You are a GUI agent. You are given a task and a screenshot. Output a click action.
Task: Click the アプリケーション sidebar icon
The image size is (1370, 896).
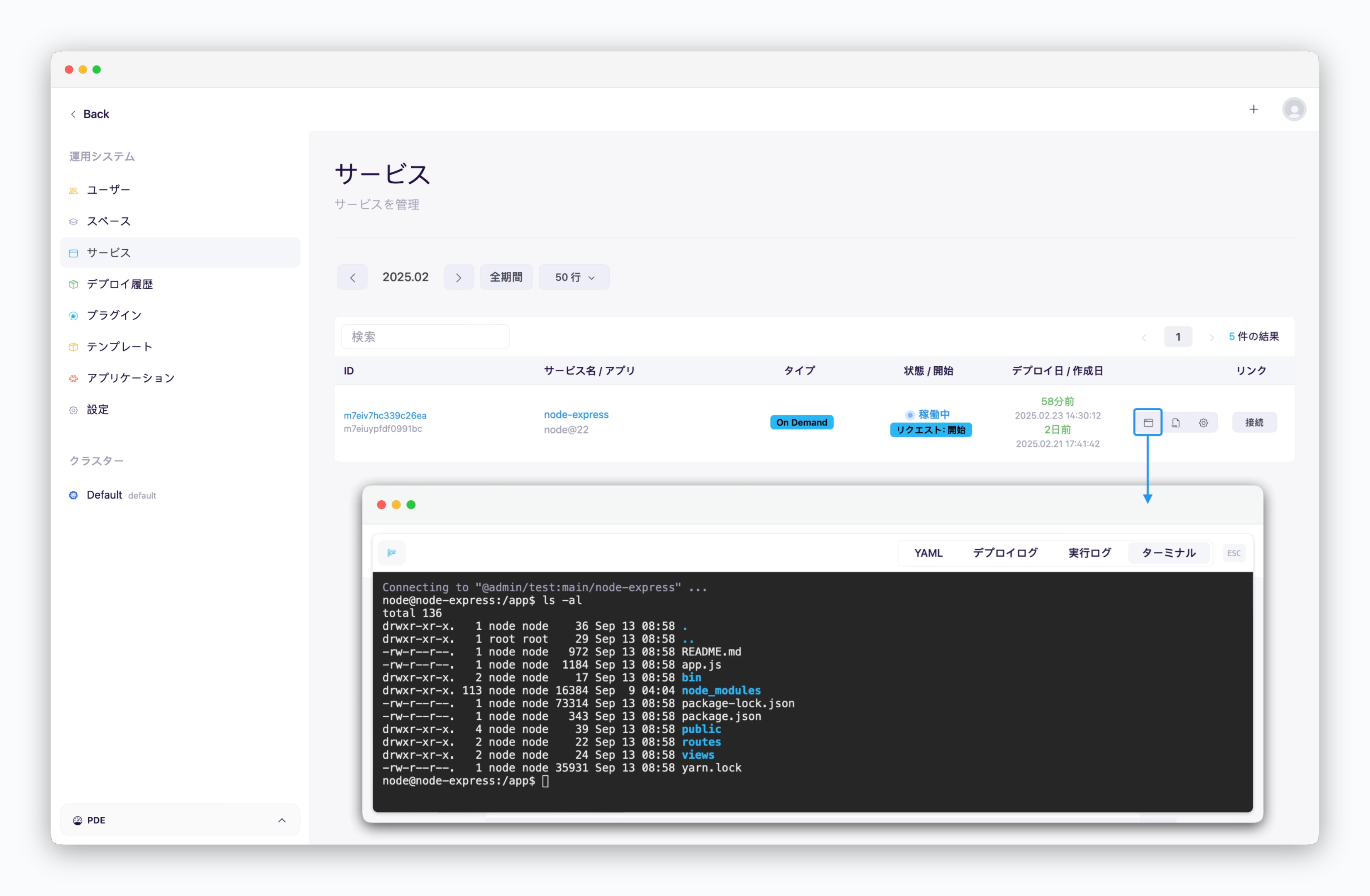[73, 379]
